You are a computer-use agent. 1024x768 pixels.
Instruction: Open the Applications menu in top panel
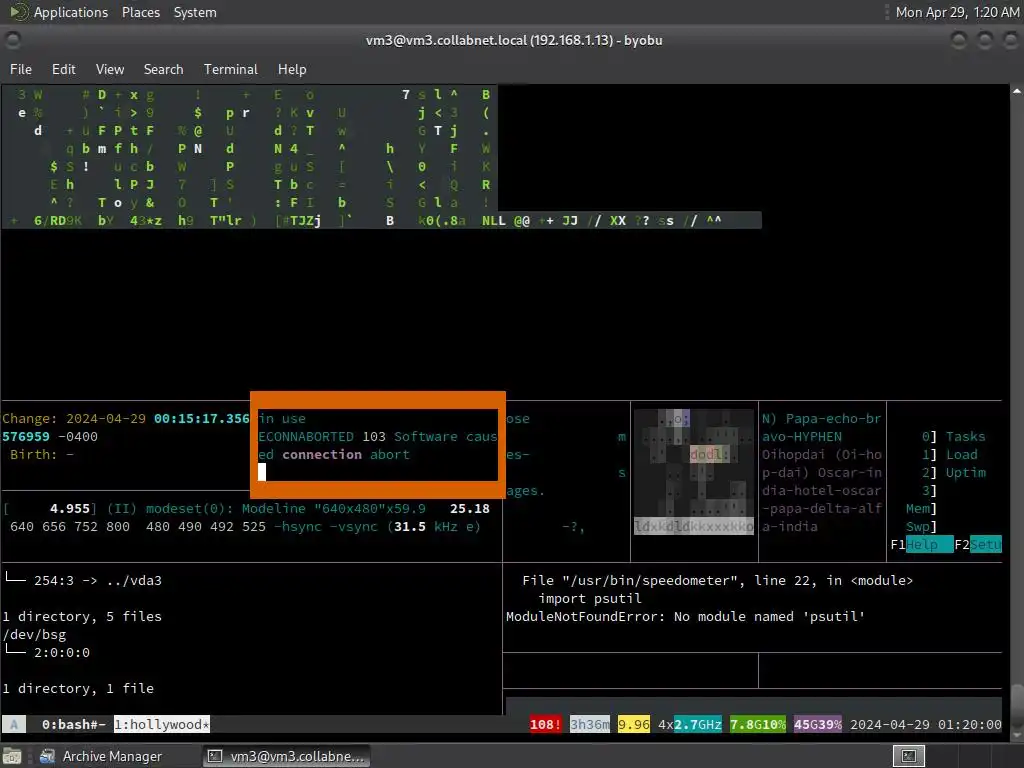point(71,12)
